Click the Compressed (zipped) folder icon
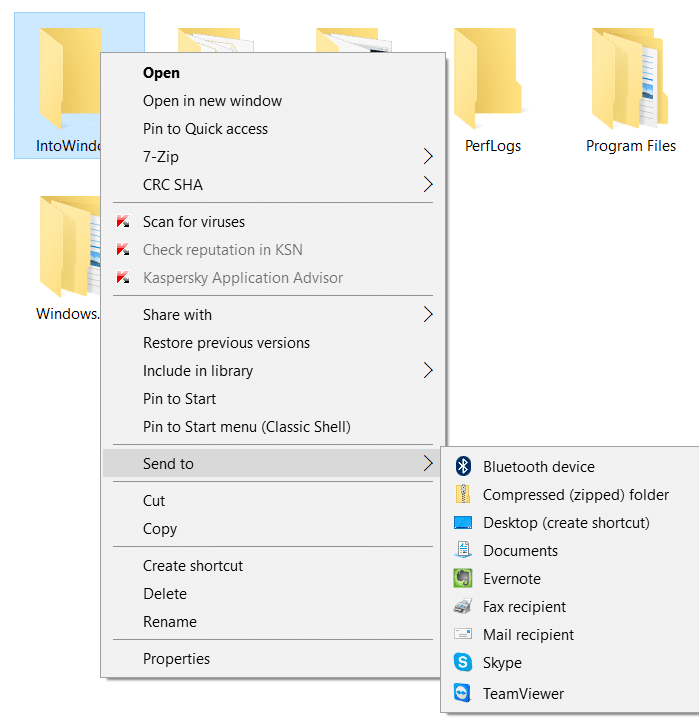Screen dimensions: 699x720 pos(463,495)
